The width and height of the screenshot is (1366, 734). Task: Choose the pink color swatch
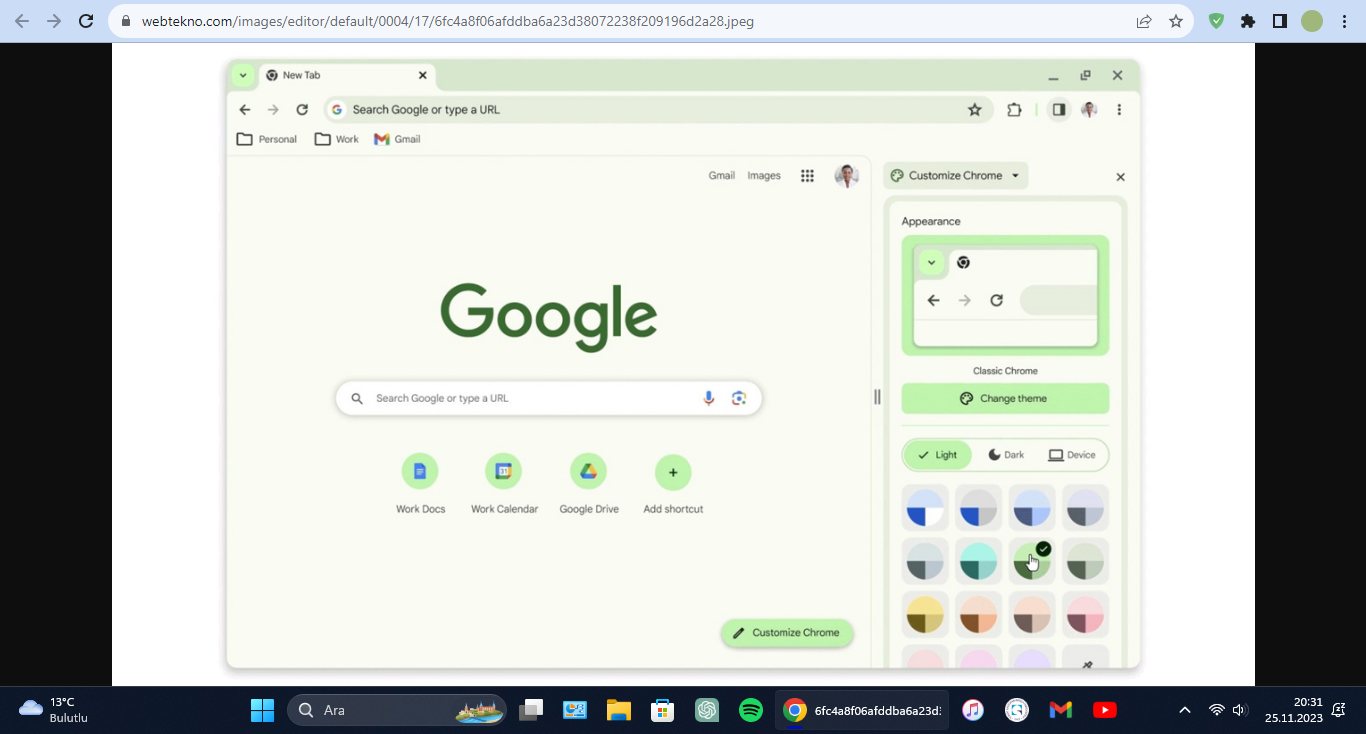point(1085,615)
